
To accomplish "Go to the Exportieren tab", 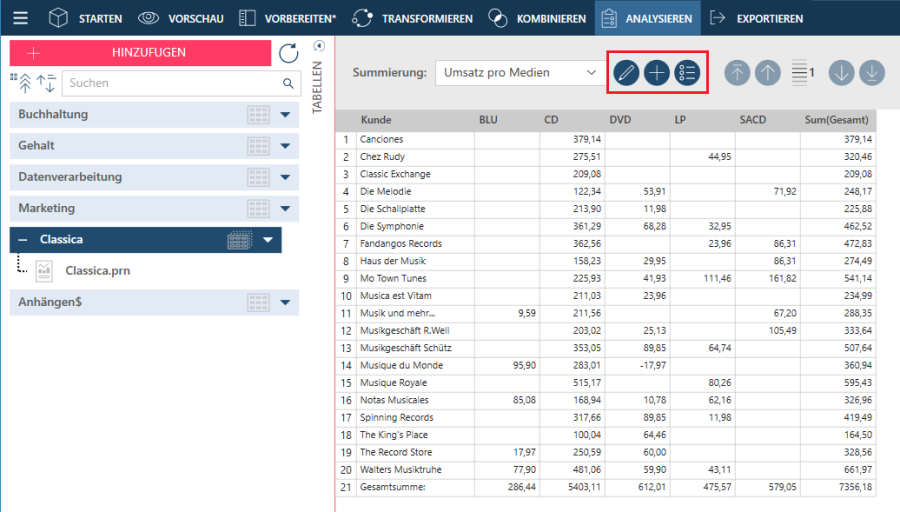I will point(756,18).
